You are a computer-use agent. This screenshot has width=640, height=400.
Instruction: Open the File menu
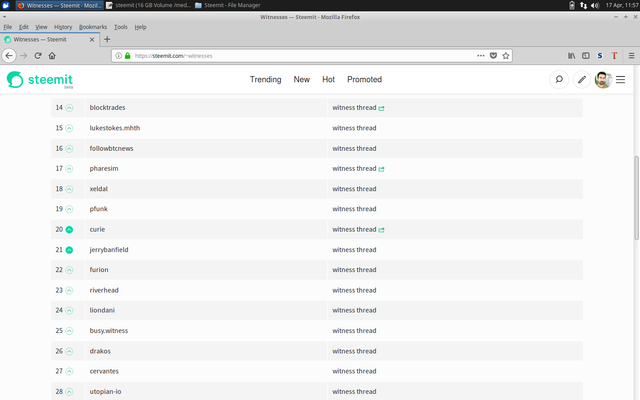pos(8,27)
